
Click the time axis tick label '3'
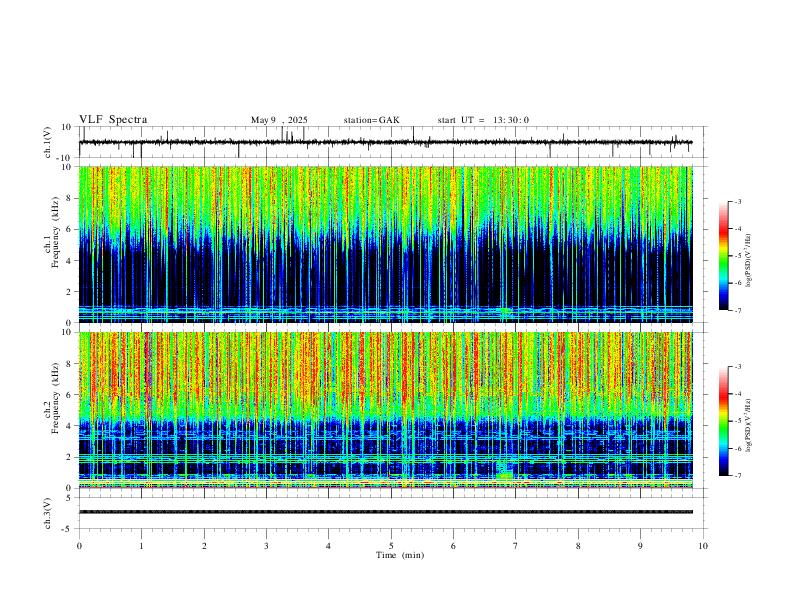tap(266, 546)
